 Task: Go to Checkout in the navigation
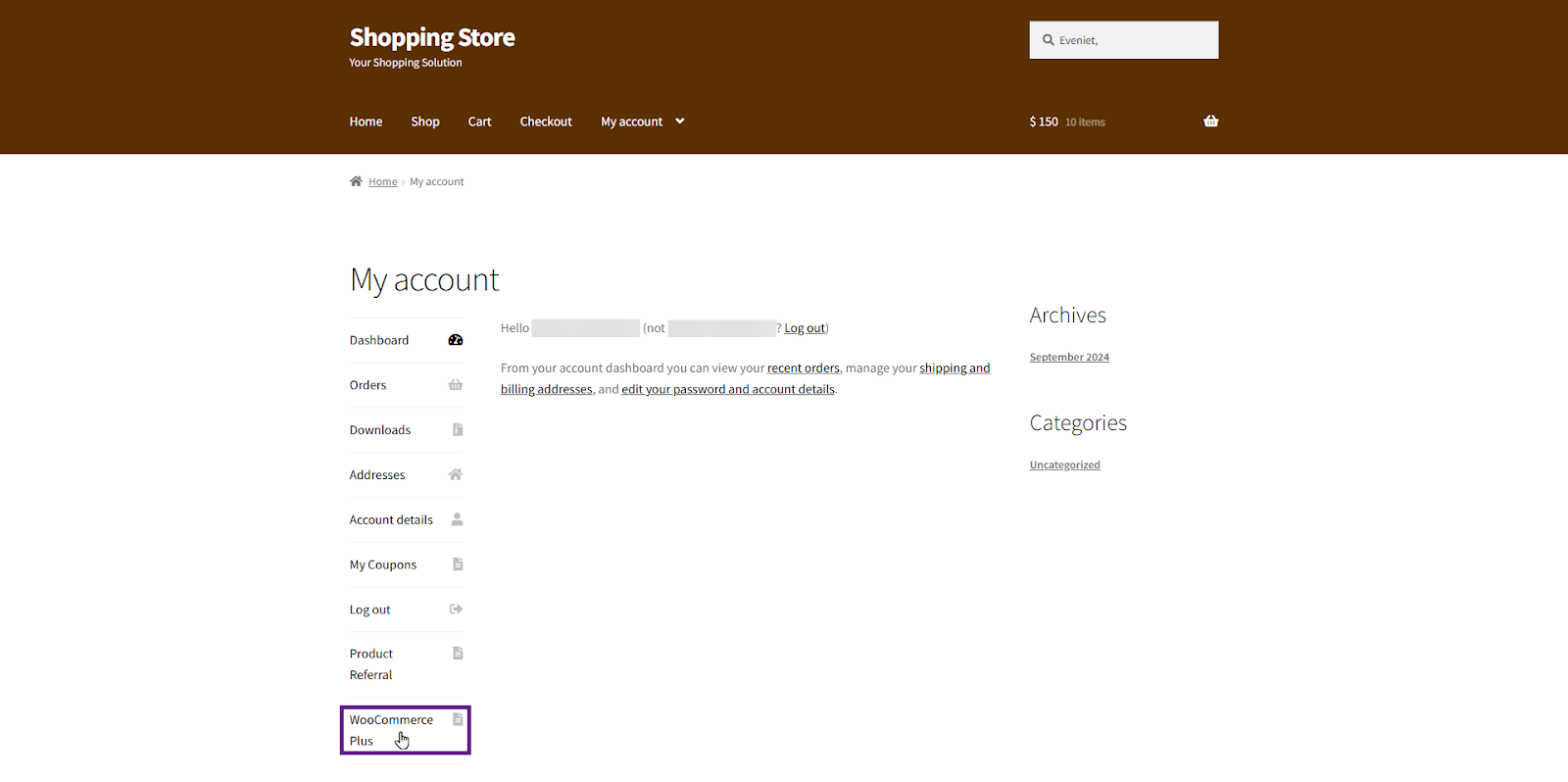pyautogui.click(x=546, y=122)
